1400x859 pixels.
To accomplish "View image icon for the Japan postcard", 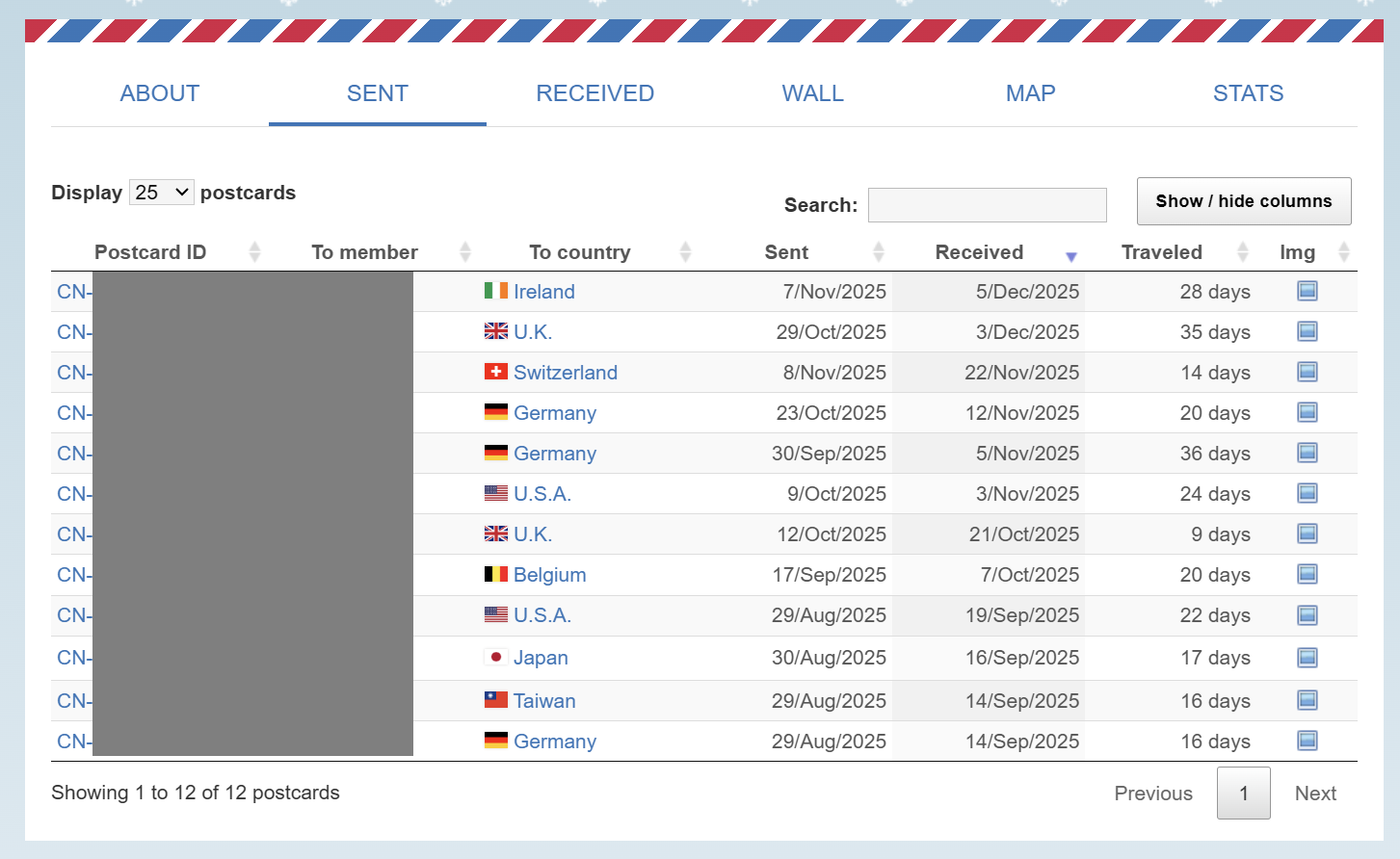I will (x=1307, y=658).
